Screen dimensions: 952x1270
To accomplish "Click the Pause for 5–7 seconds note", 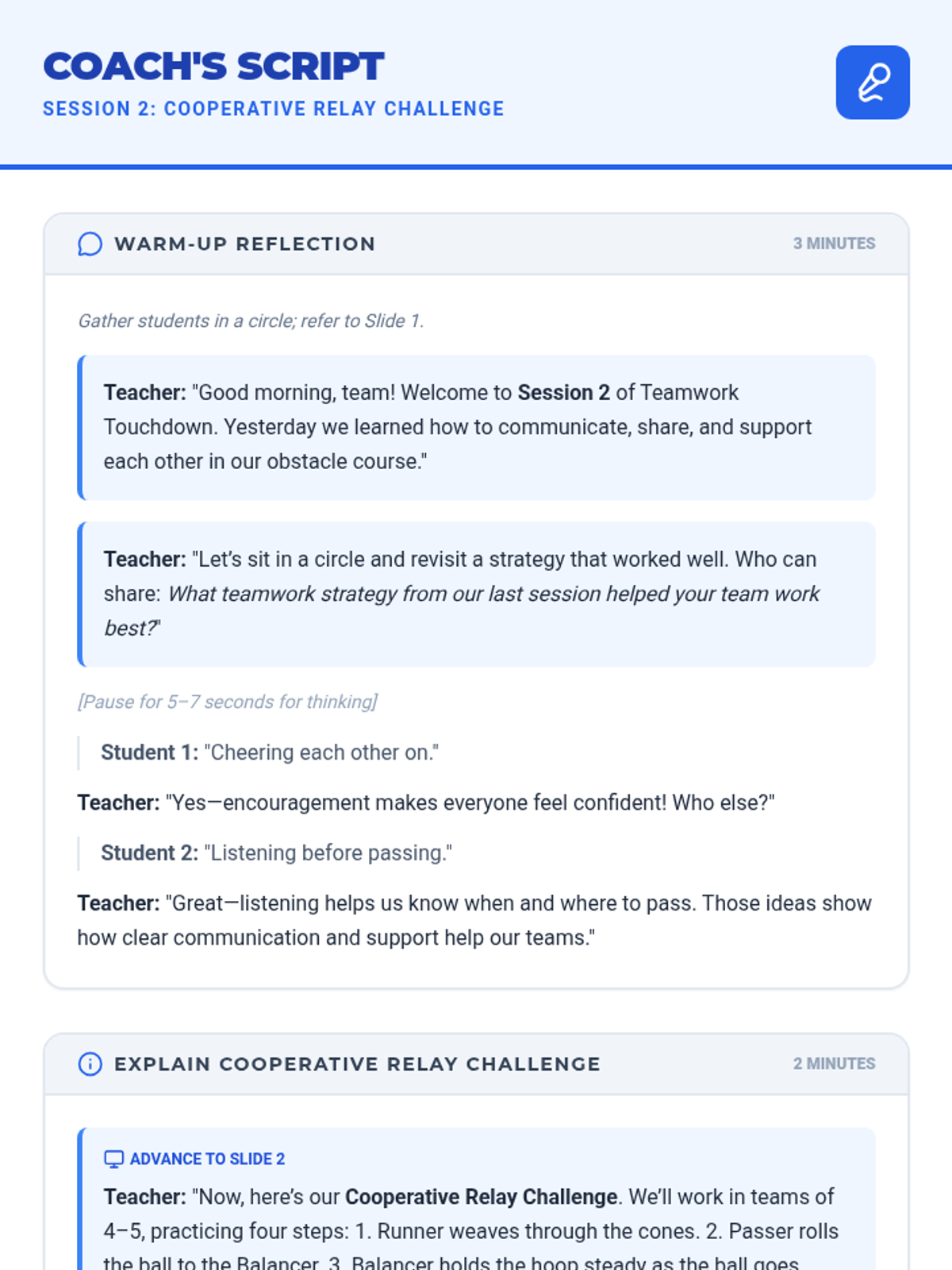I will (227, 702).
